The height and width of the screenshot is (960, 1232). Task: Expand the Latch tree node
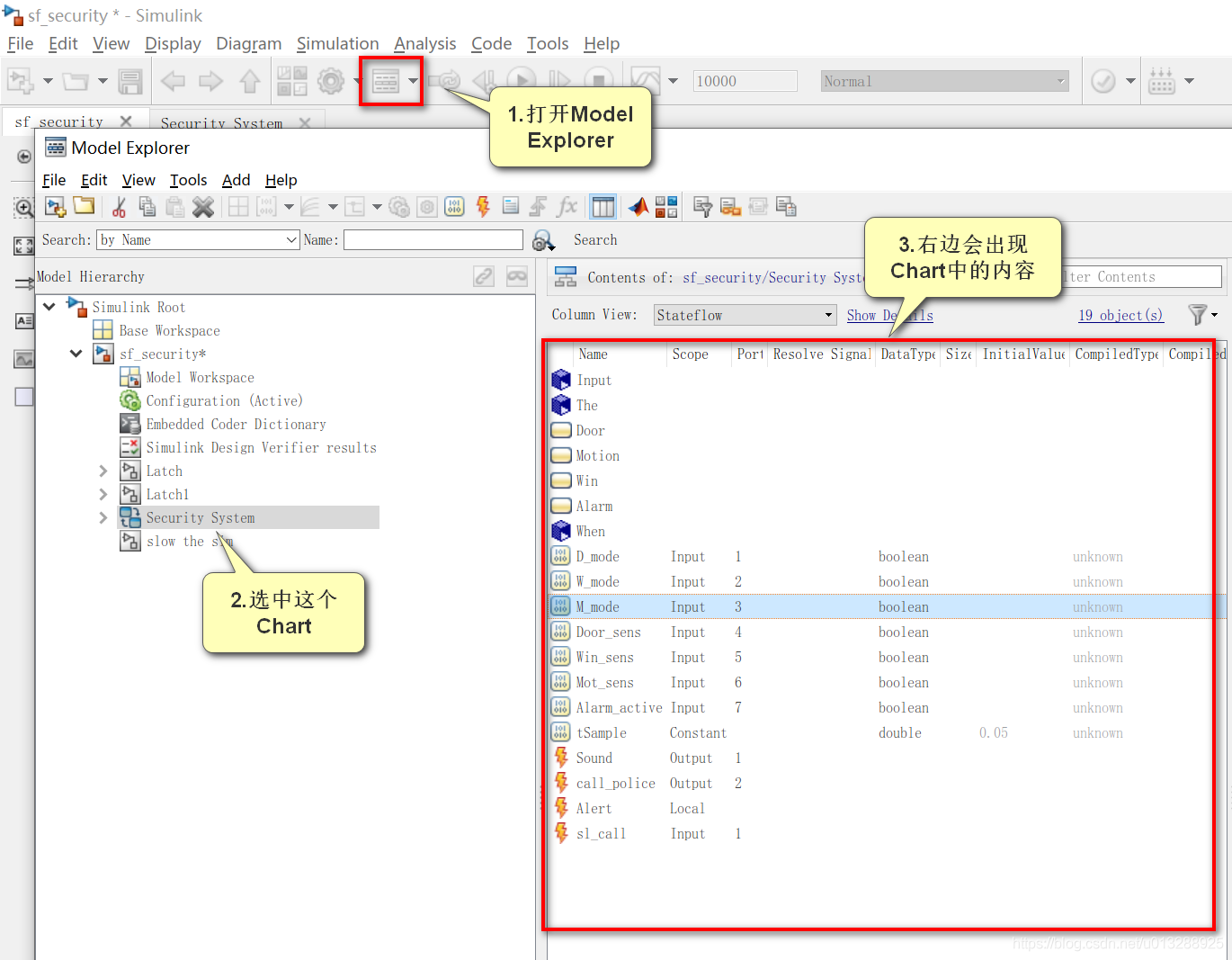[x=103, y=471]
